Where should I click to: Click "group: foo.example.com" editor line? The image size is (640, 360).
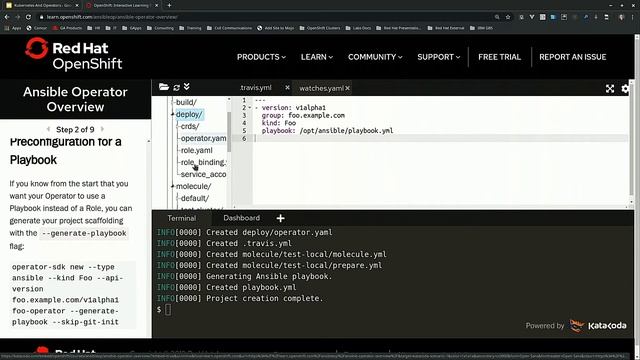point(303,116)
